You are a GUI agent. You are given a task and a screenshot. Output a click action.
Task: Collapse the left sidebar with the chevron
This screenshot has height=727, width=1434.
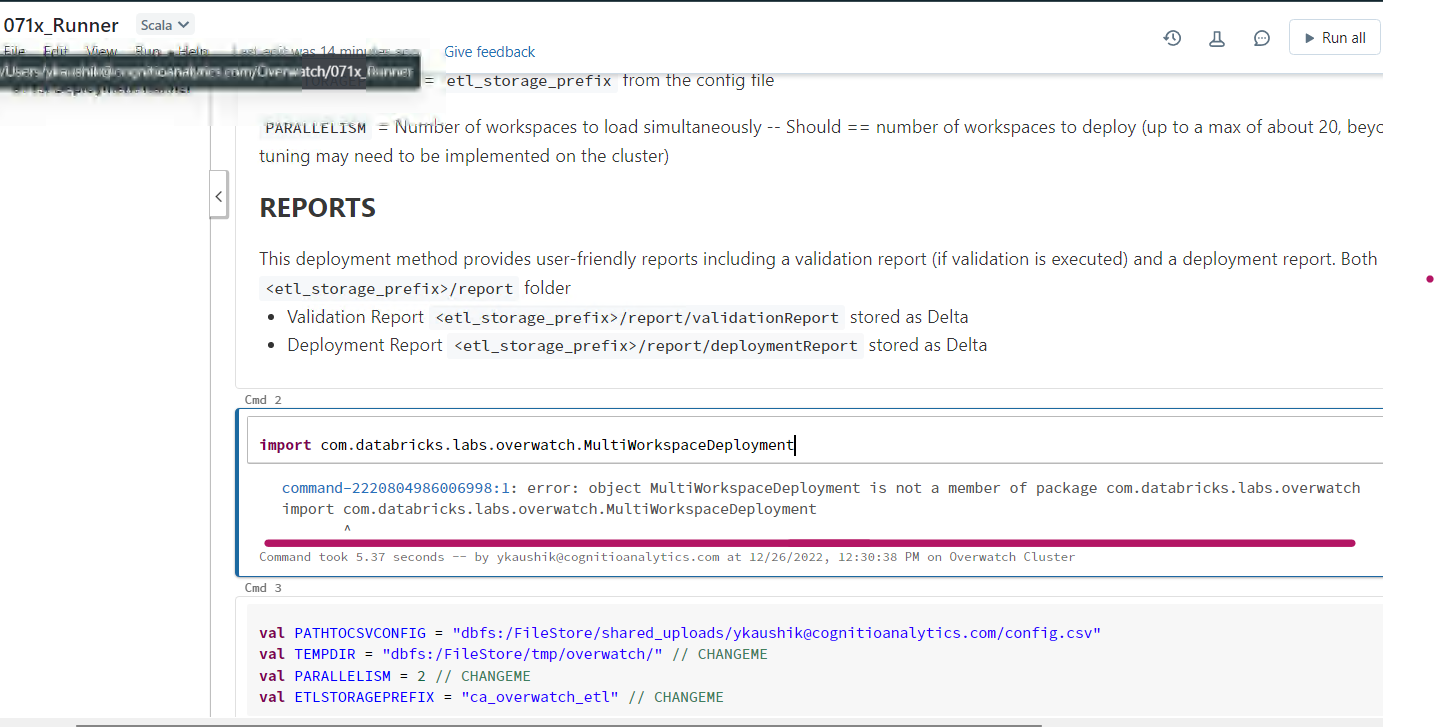point(219,195)
